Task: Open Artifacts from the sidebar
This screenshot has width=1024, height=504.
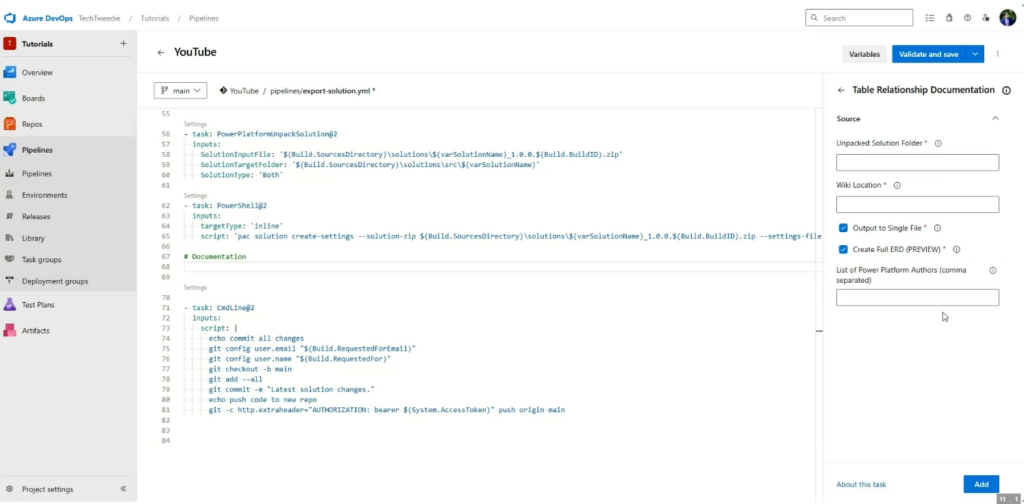Action: [x=36, y=330]
